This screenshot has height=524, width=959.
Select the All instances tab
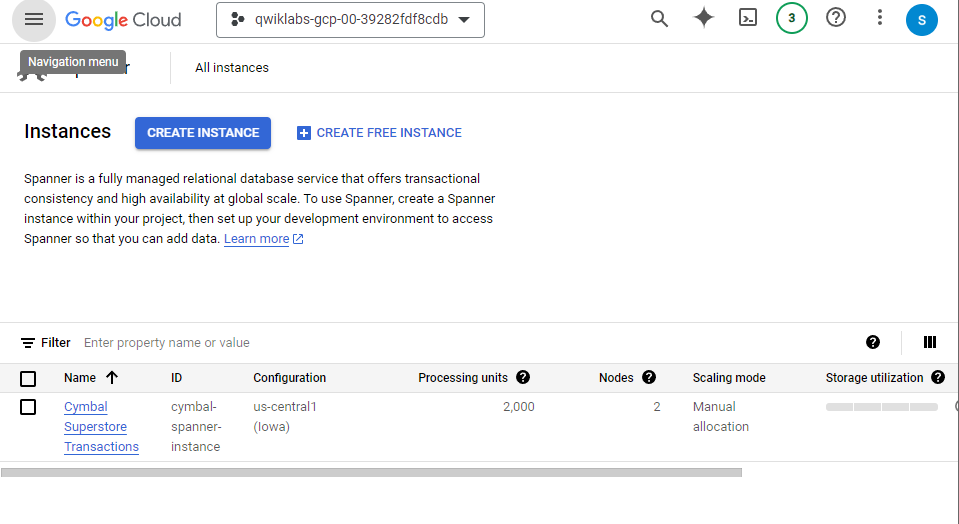click(x=232, y=68)
